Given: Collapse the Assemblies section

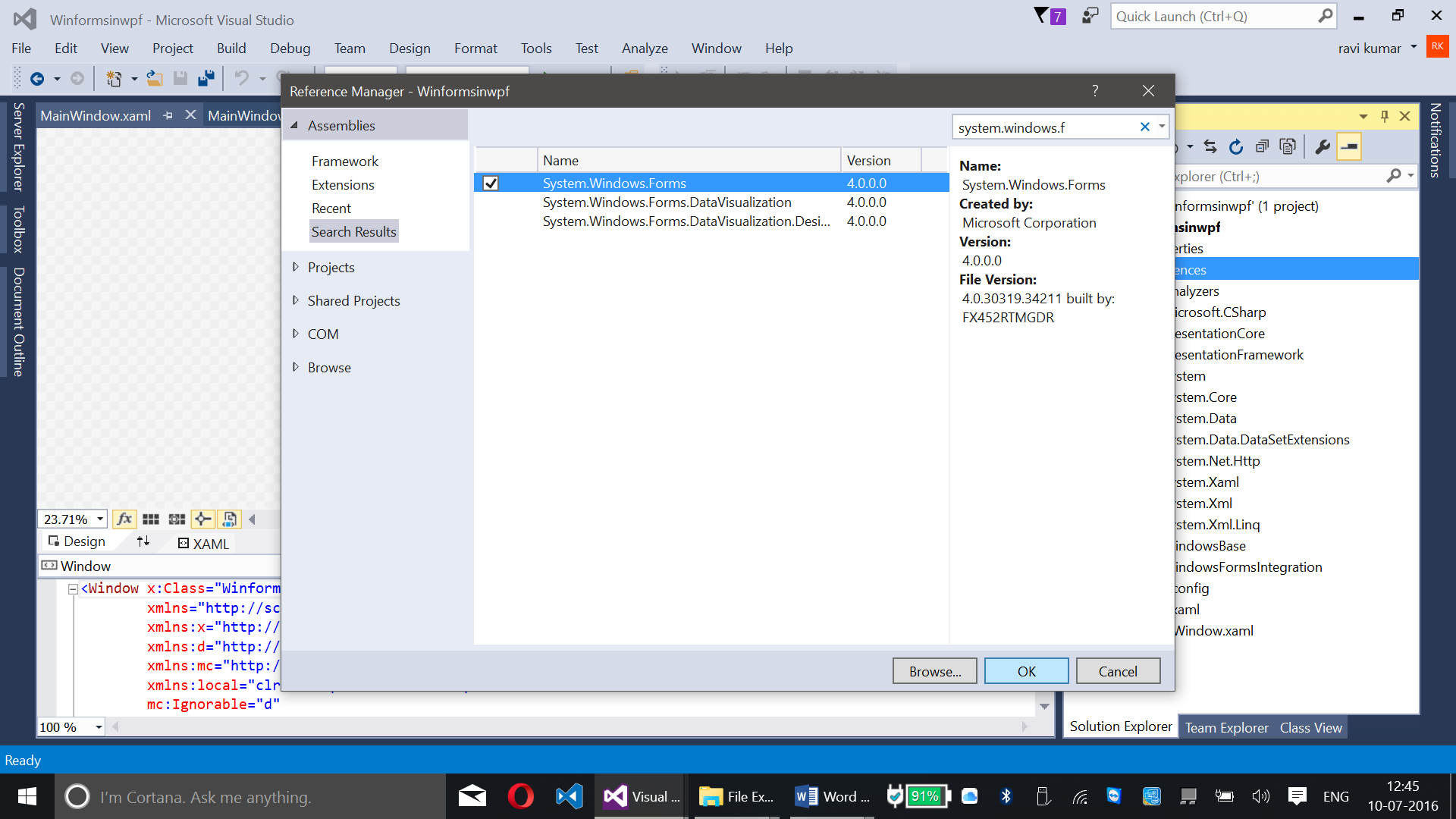Looking at the screenshot, I should [x=294, y=125].
